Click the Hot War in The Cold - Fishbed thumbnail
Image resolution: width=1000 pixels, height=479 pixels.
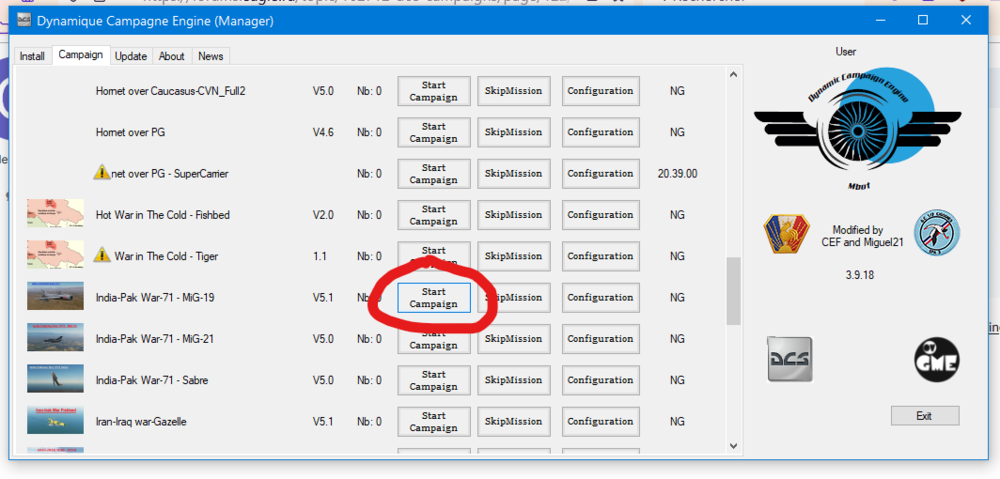[55, 214]
